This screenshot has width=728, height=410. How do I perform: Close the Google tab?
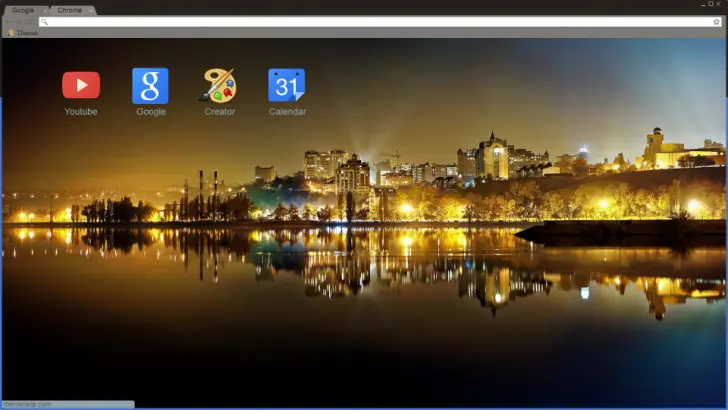click(x=44, y=10)
